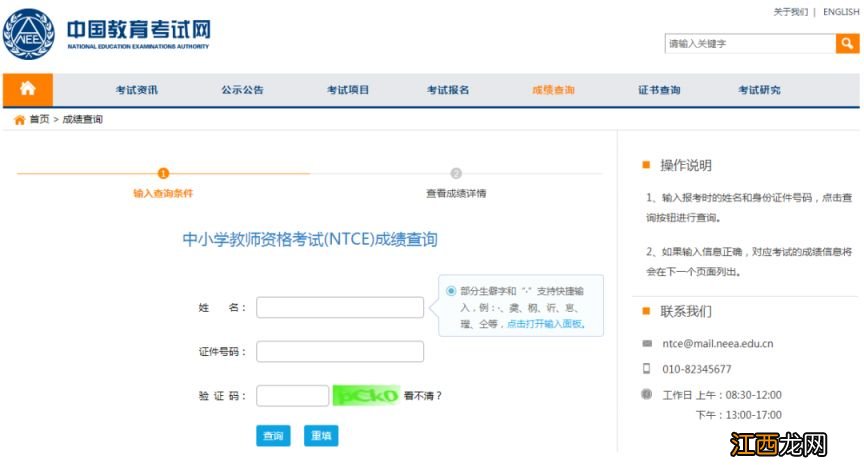This screenshot has height=475, width=864.
Task: Open the 考试资讯 menu
Action: [137, 90]
